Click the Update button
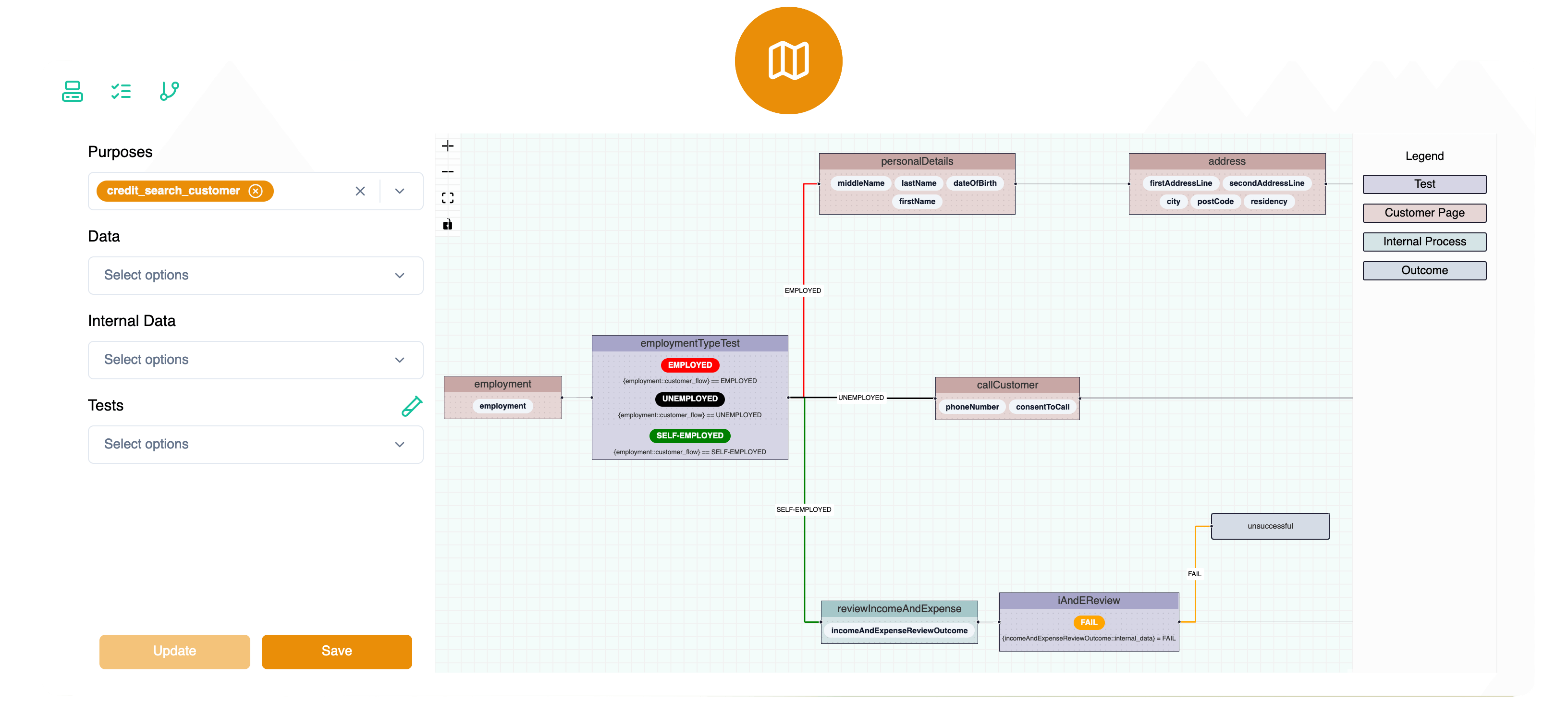 tap(175, 652)
